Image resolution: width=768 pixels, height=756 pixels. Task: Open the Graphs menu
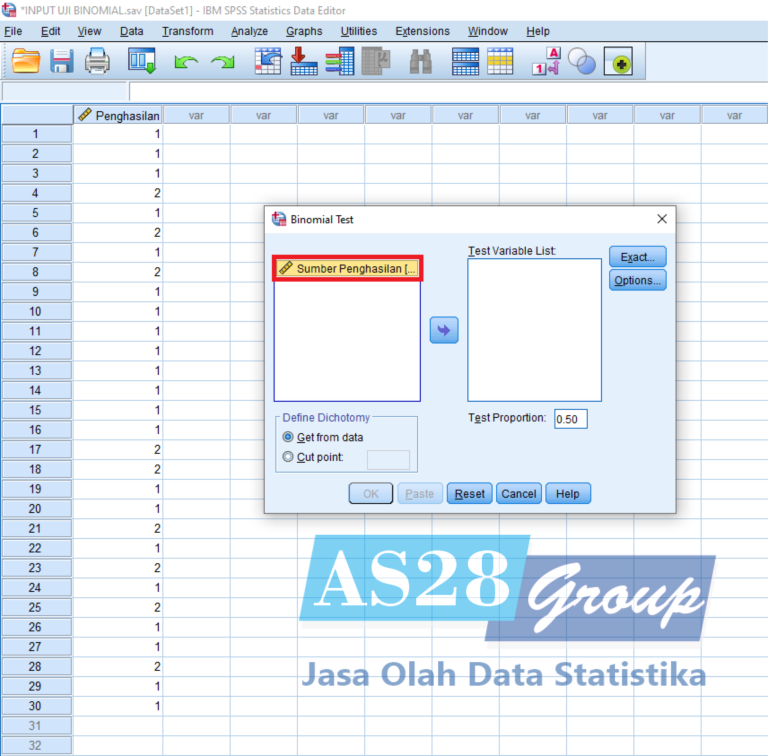(304, 31)
